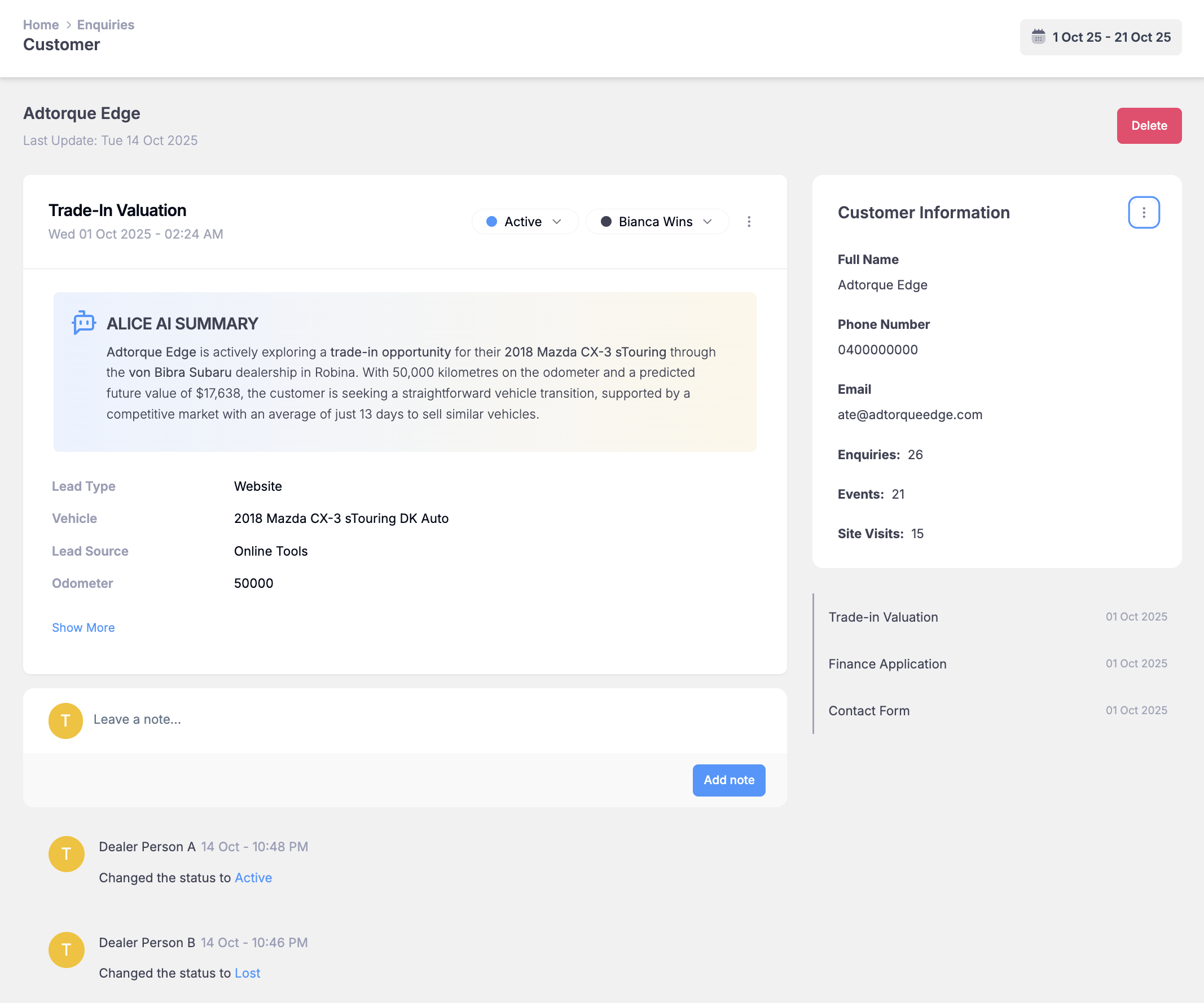
Task: Navigate to Home via breadcrumb
Action: pos(41,25)
